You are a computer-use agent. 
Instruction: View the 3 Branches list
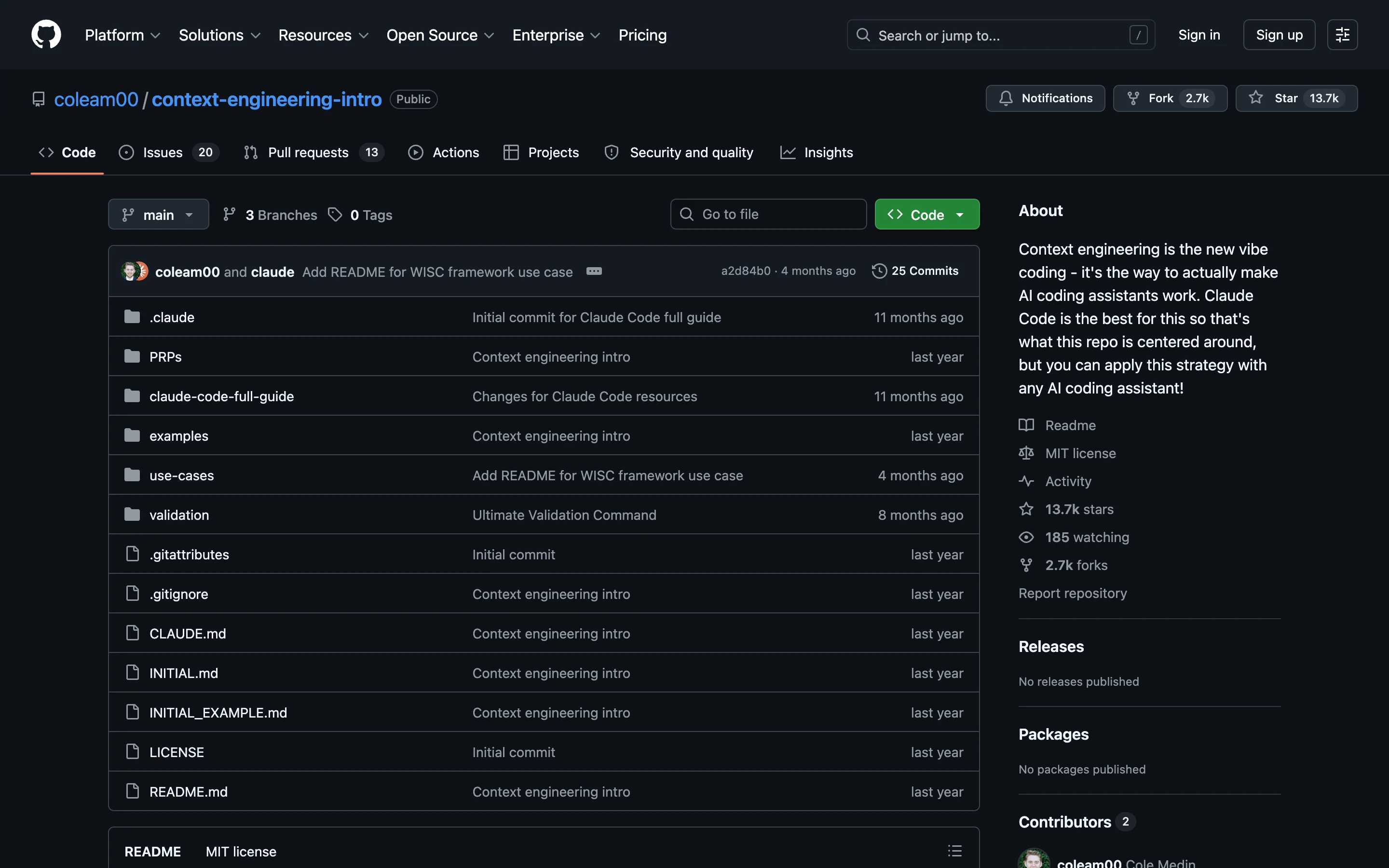click(x=270, y=215)
